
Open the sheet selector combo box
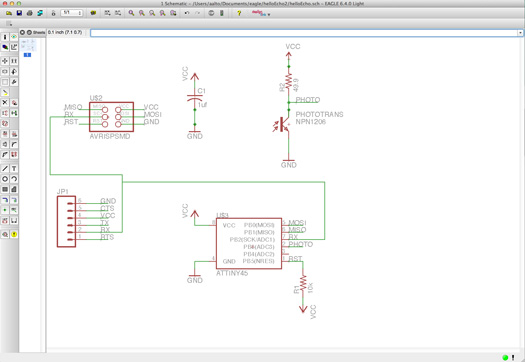pos(71,13)
